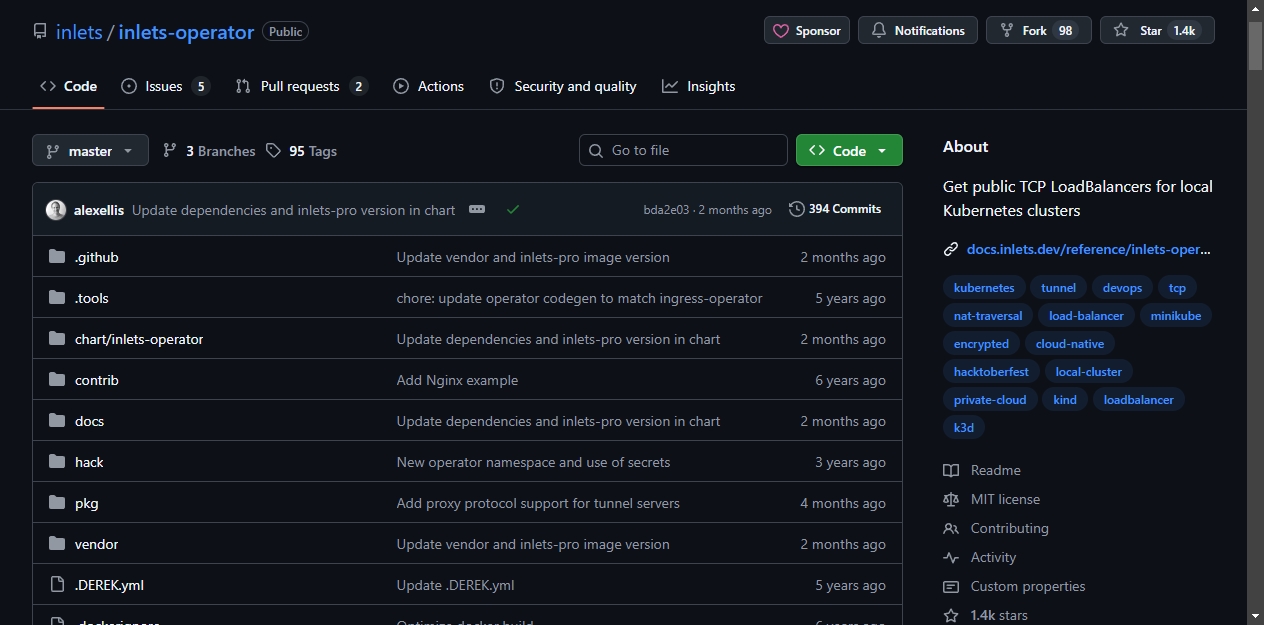The height and width of the screenshot is (625, 1264).
Task: Open the Code tab
Action: 68,86
